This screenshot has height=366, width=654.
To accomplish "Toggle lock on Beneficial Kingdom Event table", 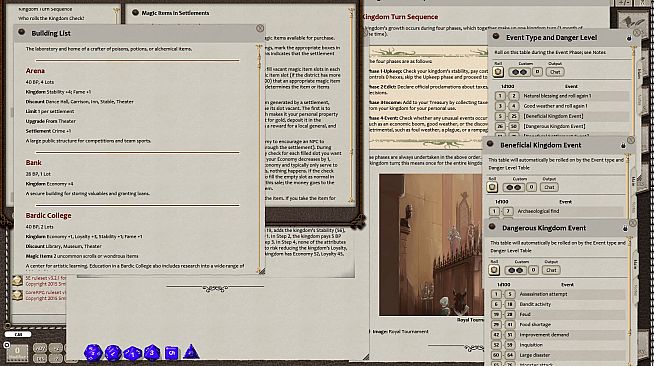I will [x=623, y=145].
